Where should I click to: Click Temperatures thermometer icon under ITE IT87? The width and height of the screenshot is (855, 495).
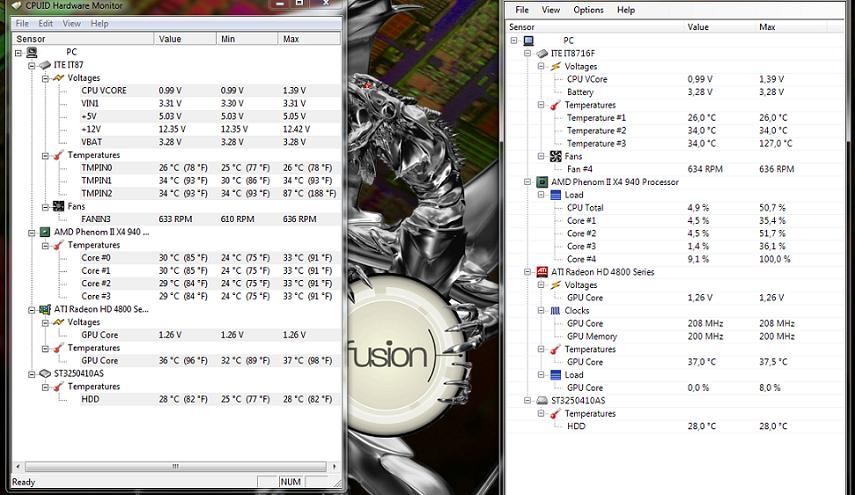58,155
